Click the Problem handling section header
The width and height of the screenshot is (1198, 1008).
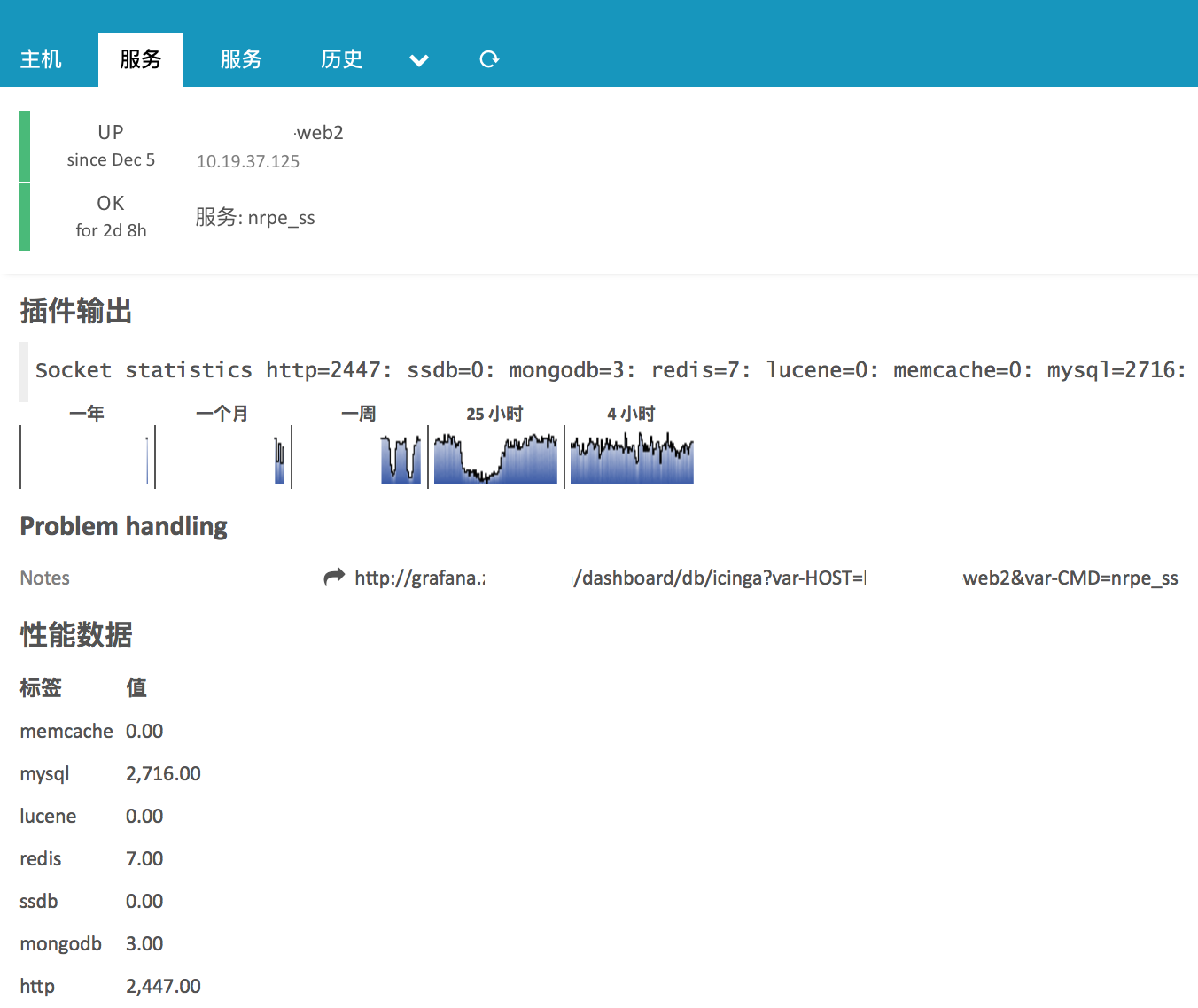click(x=123, y=525)
